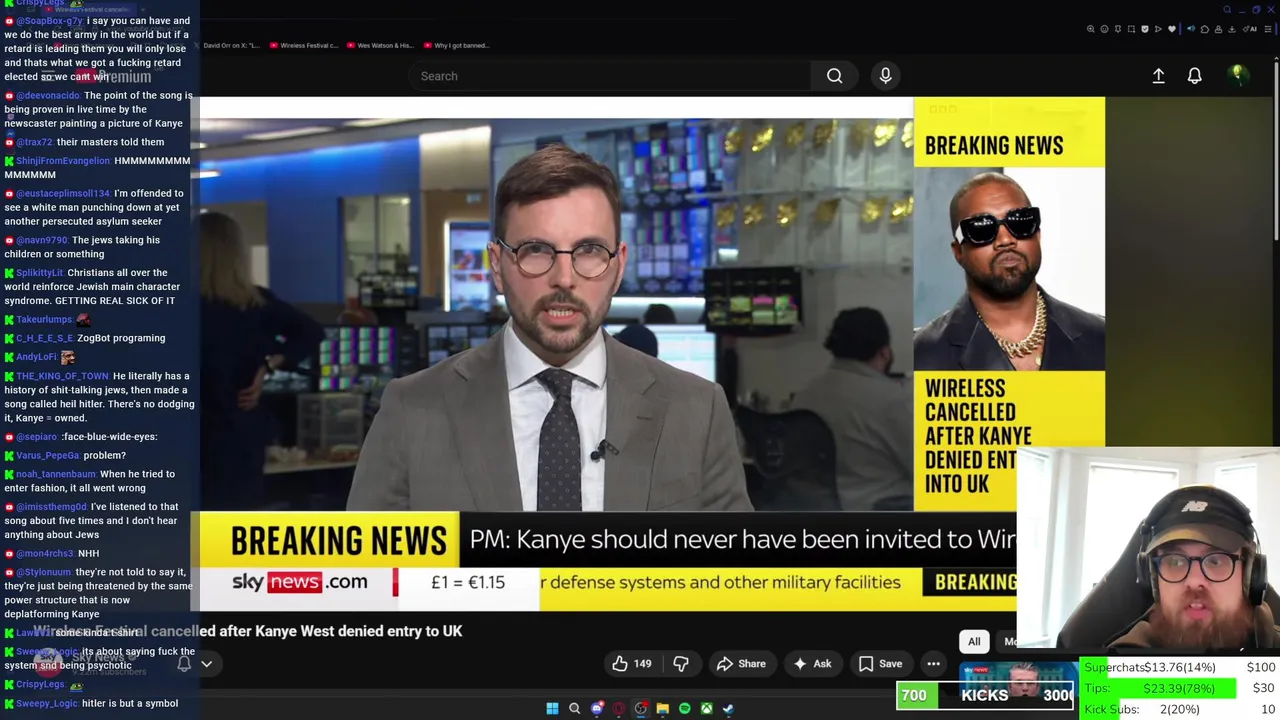
Task: Click username ShinjiFromEvangelion in chat
Action: coord(63,161)
